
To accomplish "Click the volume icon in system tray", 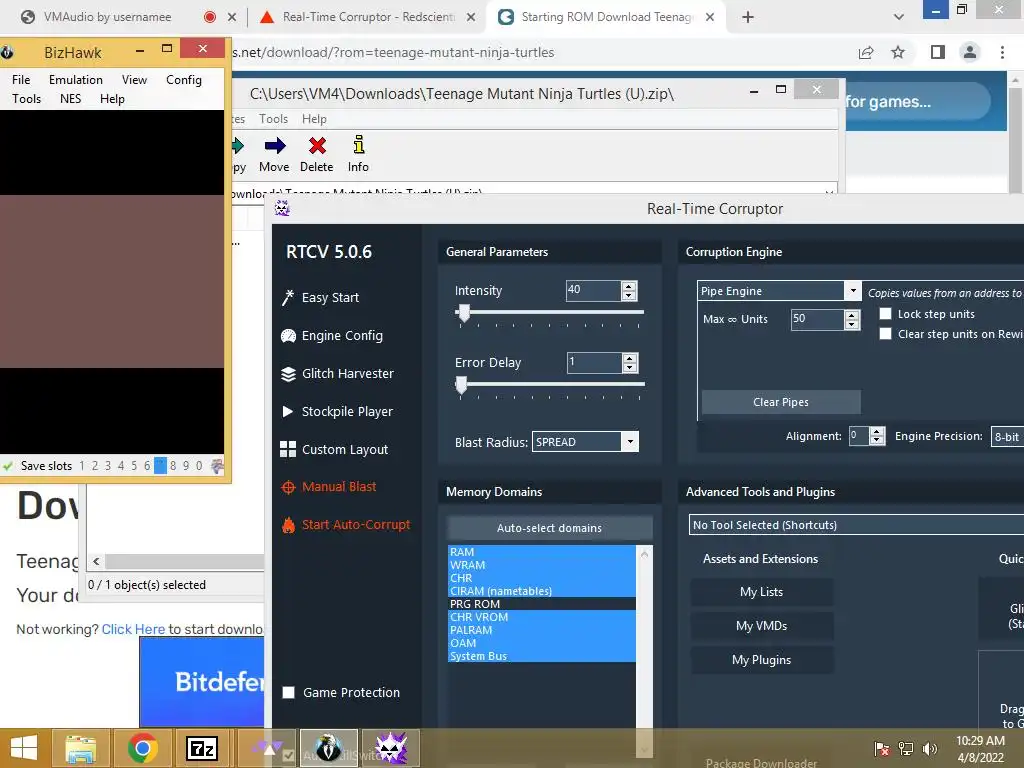I will pos(929,748).
